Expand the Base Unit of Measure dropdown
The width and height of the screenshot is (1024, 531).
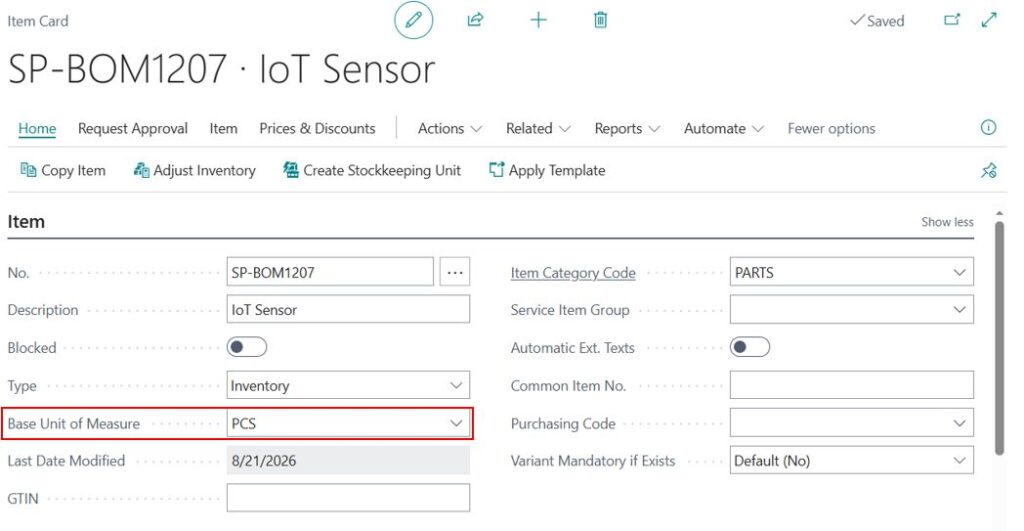(456, 423)
